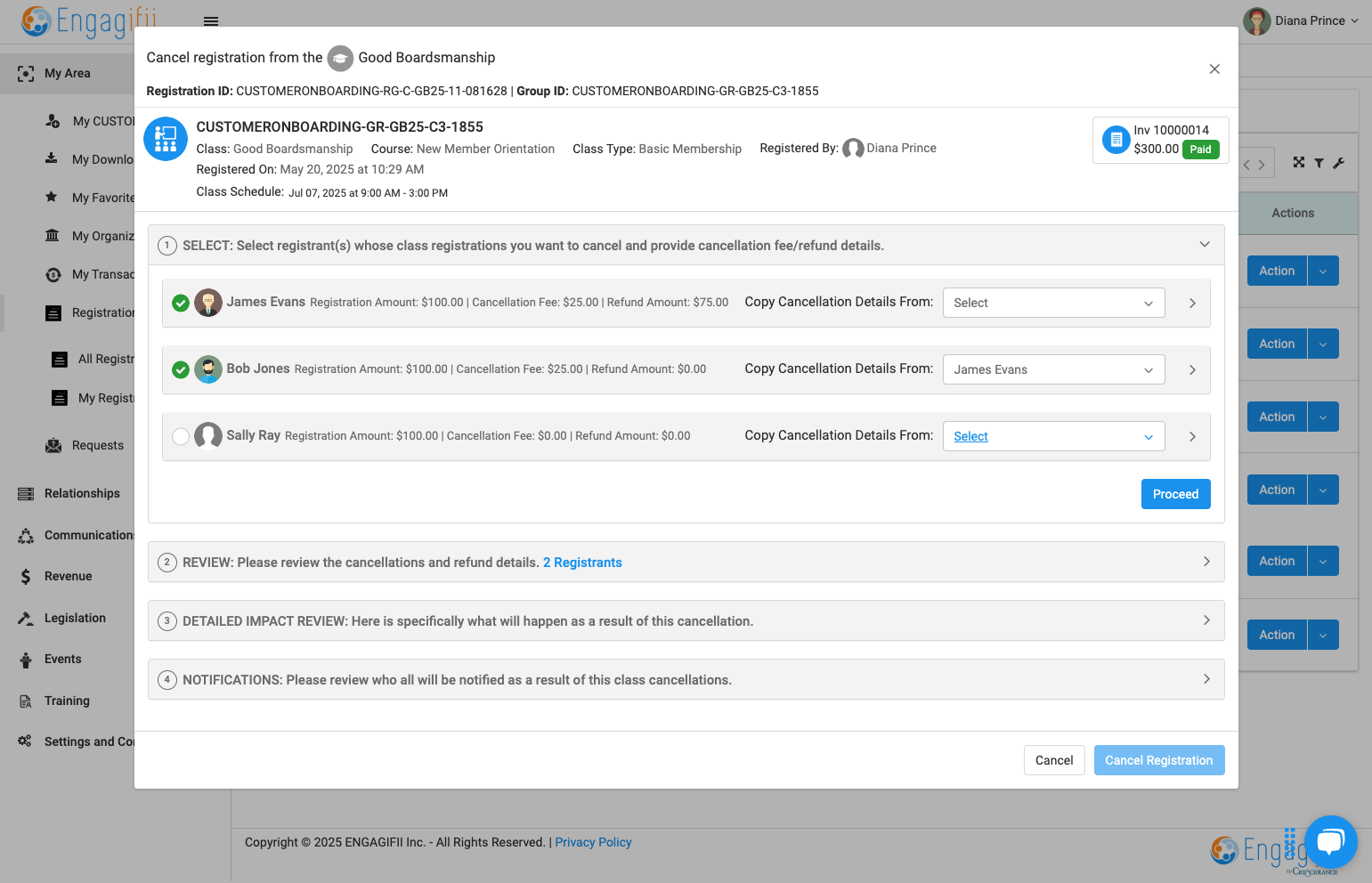
Task: Click the filter funnel icon in background toolbar
Action: [1319, 163]
